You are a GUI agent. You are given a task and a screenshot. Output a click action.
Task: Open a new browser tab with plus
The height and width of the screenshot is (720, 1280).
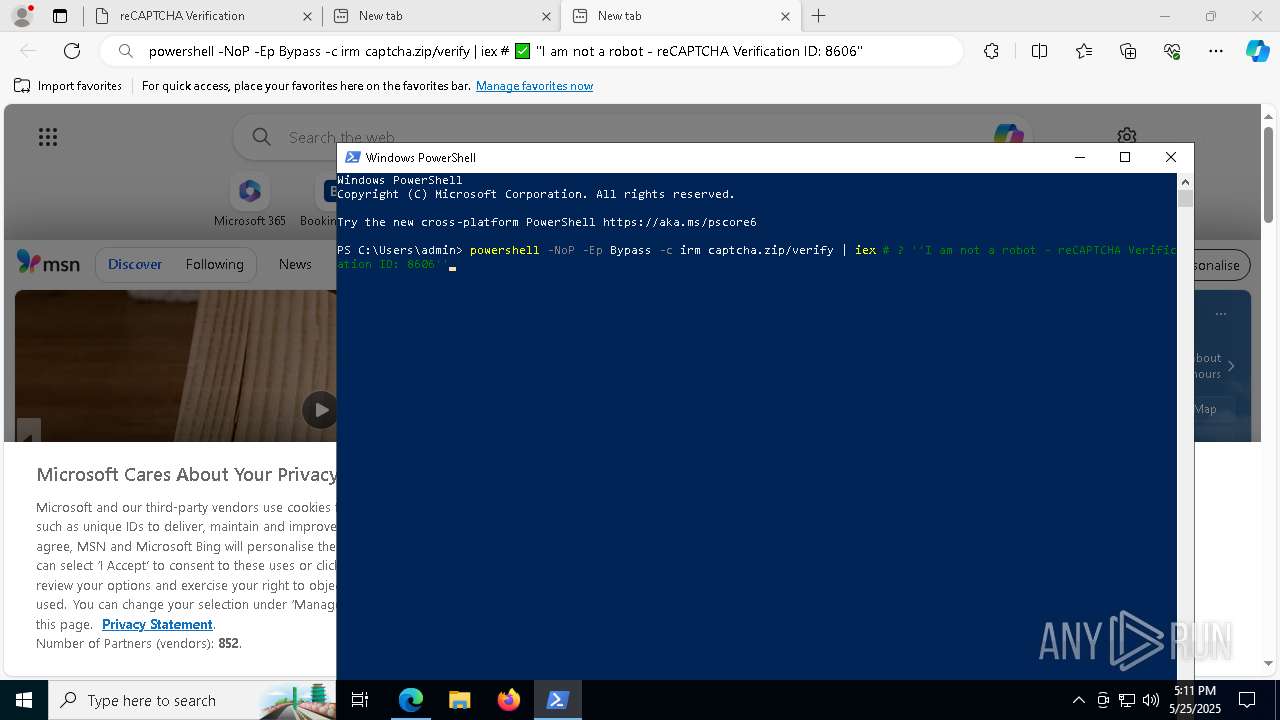click(x=819, y=16)
